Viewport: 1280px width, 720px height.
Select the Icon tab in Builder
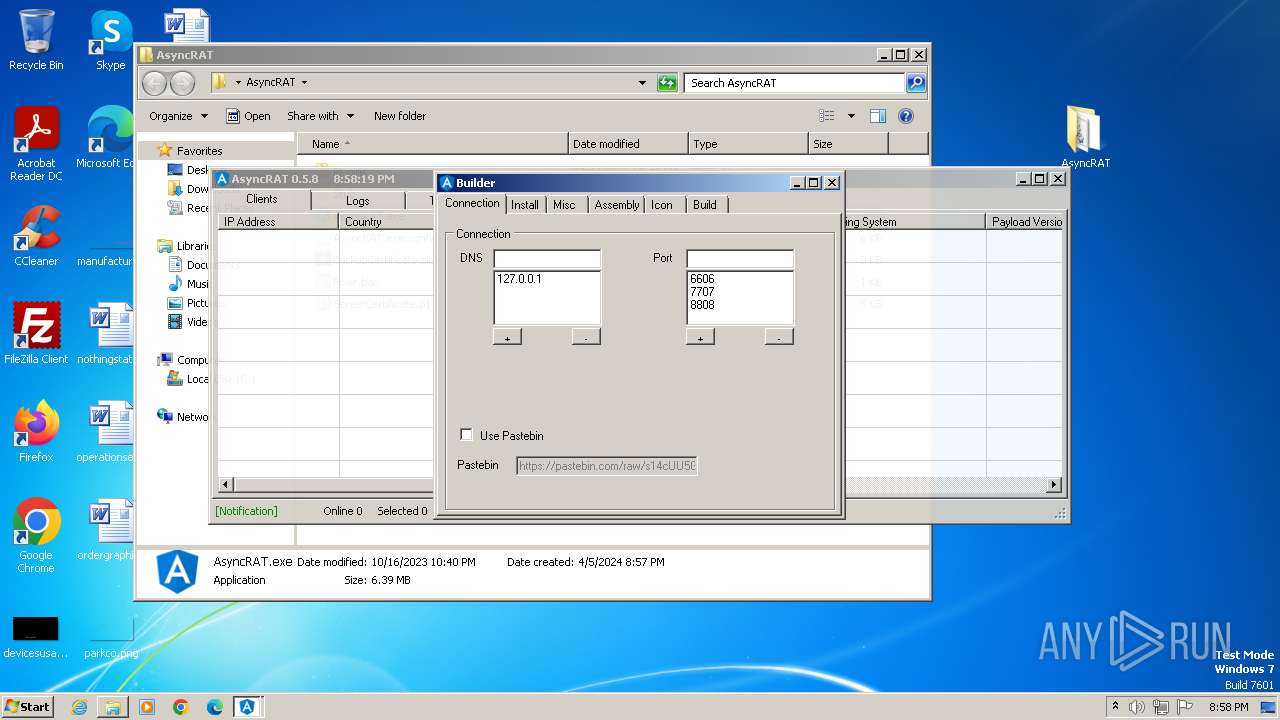coord(662,204)
